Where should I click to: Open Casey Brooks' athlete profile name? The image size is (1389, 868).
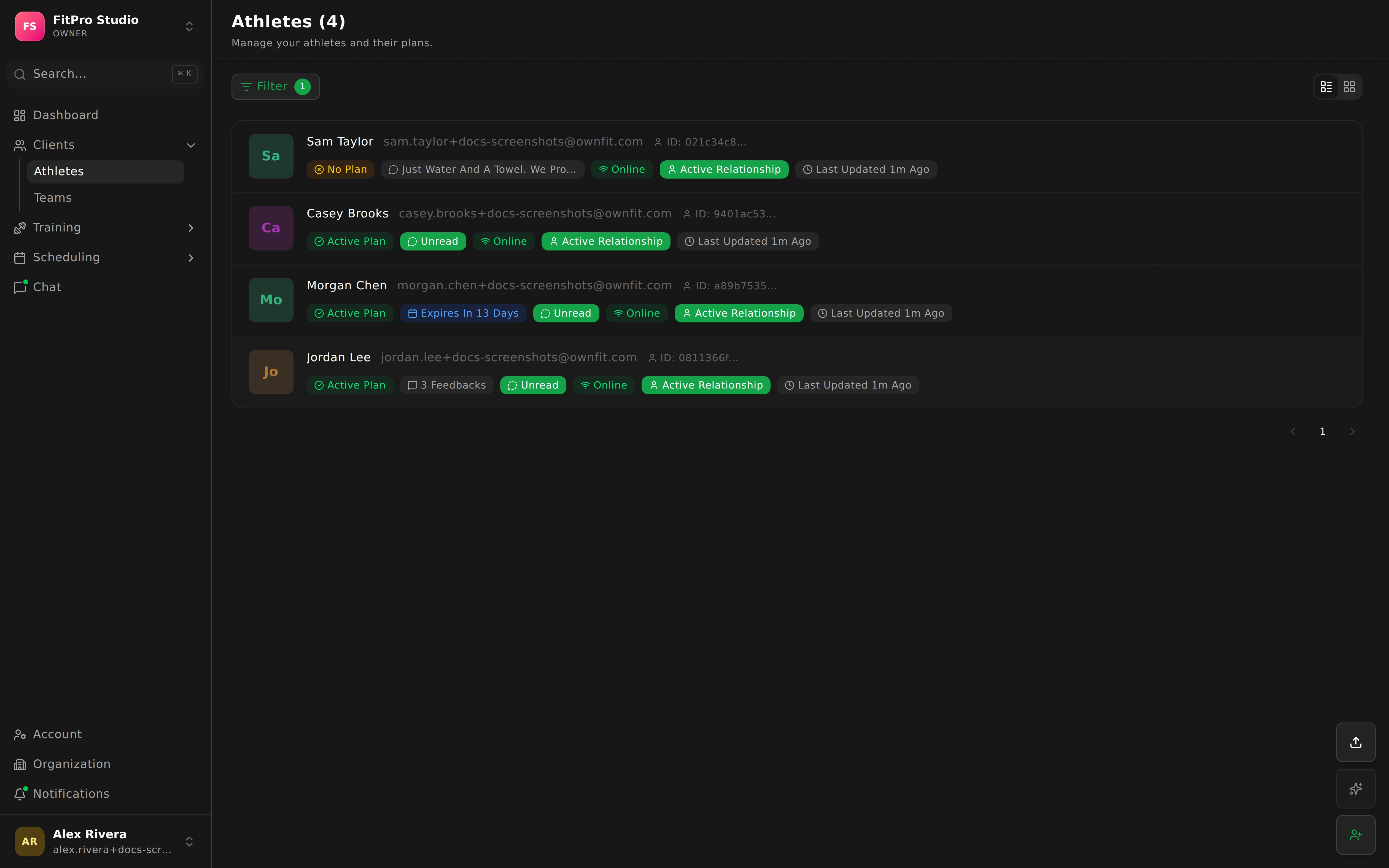347,214
